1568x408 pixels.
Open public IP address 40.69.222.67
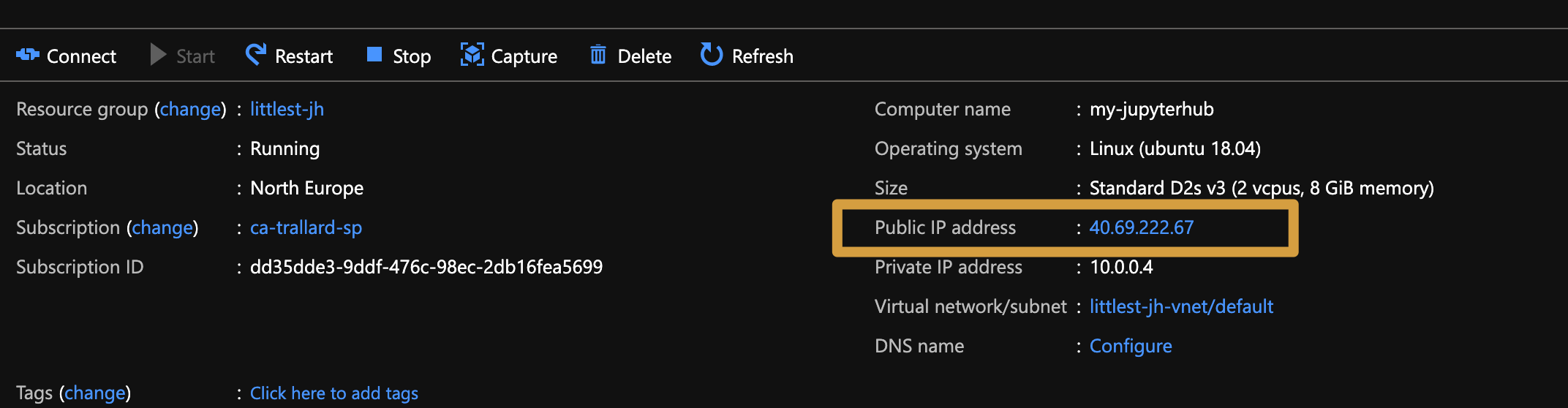click(x=1141, y=227)
